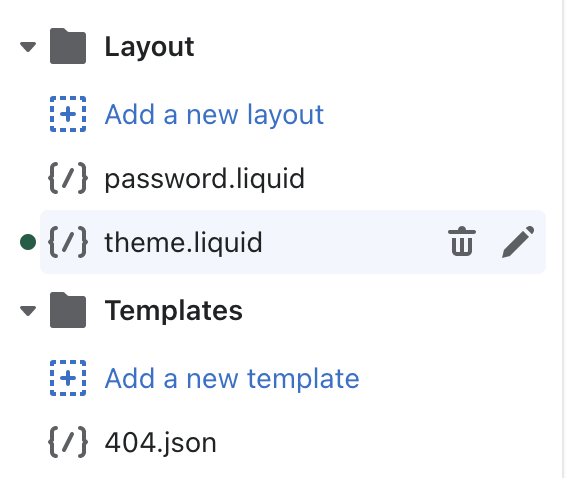Click the Templates folder icon
This screenshot has width=566, height=478.
(x=68, y=310)
